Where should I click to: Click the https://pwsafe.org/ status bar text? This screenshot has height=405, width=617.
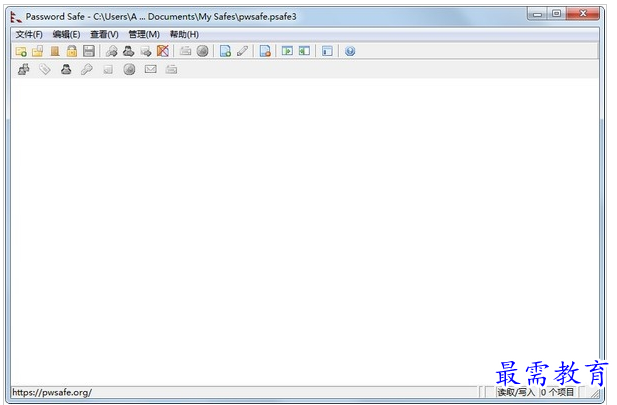click(52, 392)
